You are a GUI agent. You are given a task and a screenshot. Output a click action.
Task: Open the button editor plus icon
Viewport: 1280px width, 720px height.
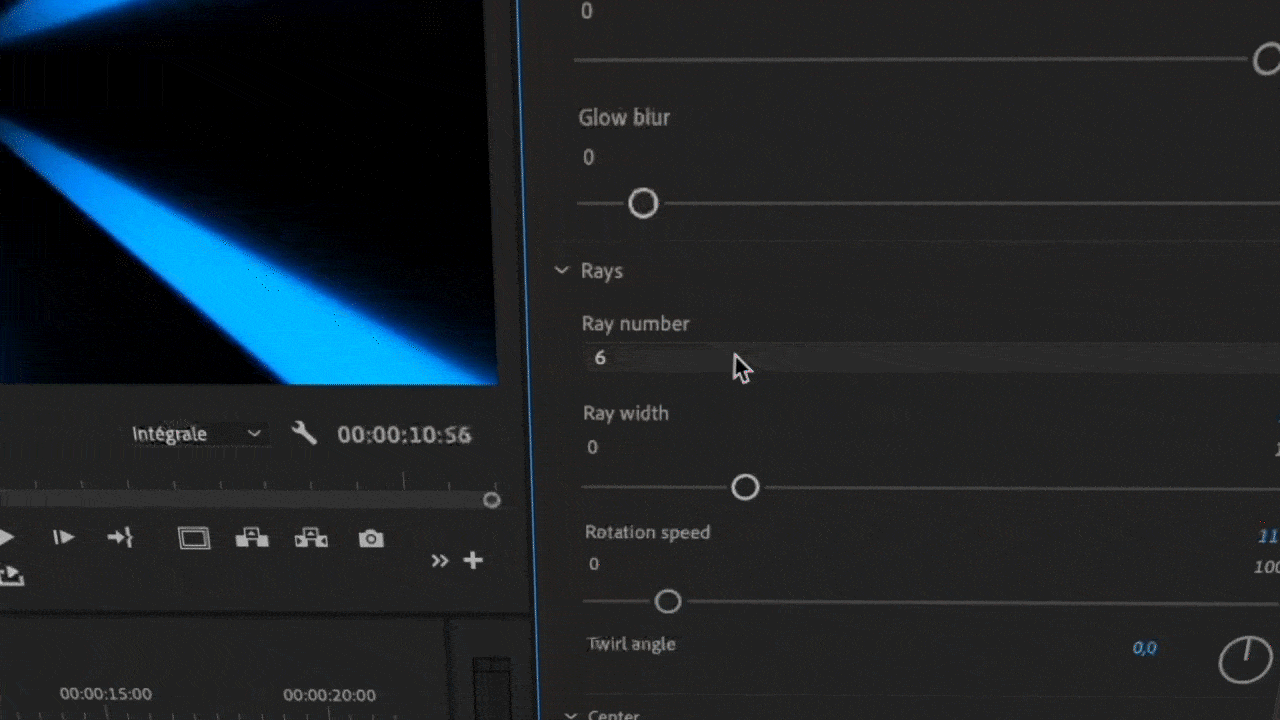coord(473,560)
